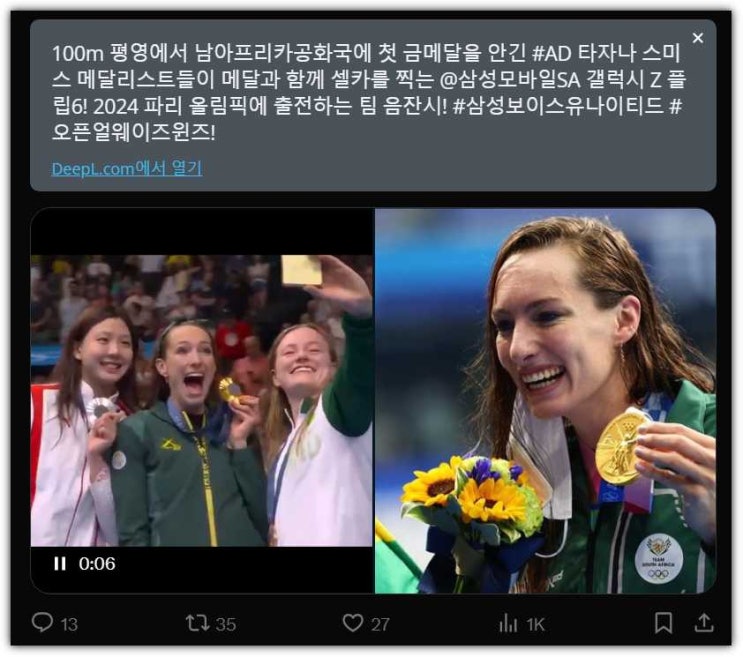Open the swimmer with gold medal photo

pyautogui.click(x=545, y=401)
